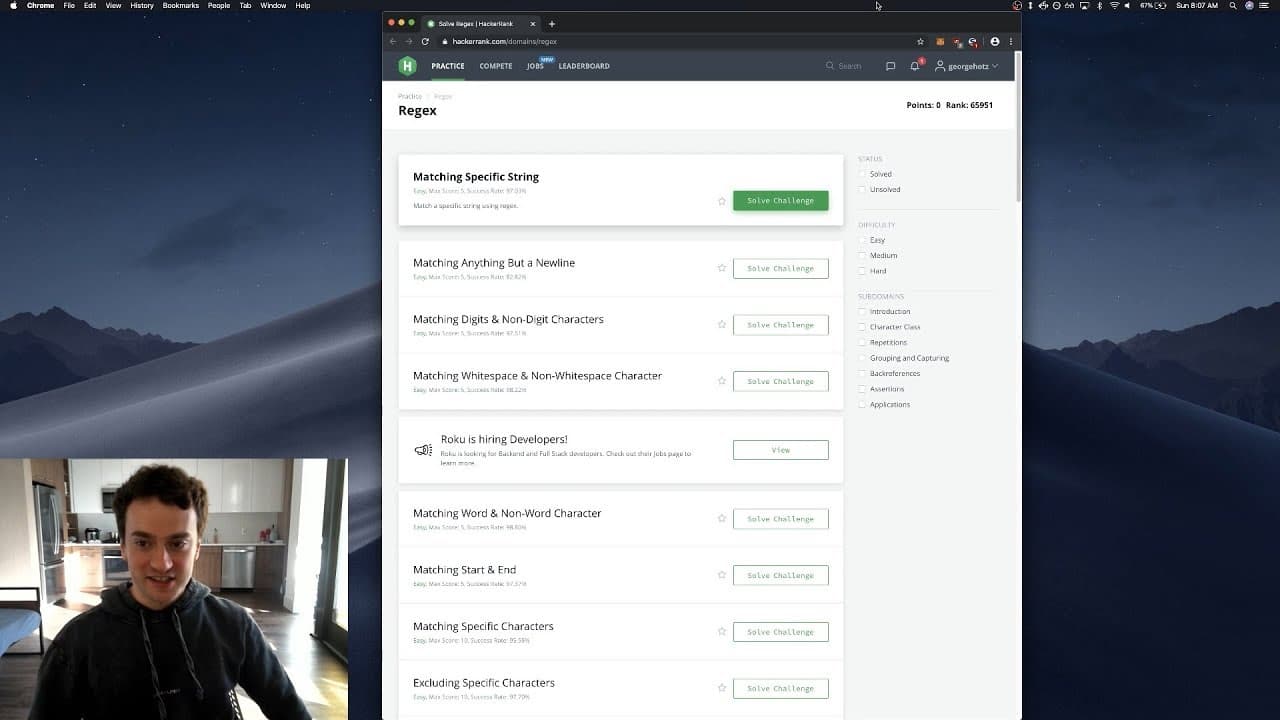Star Matching Word & Non-Word Character
Viewport: 1280px width, 720px height.
(x=721, y=519)
